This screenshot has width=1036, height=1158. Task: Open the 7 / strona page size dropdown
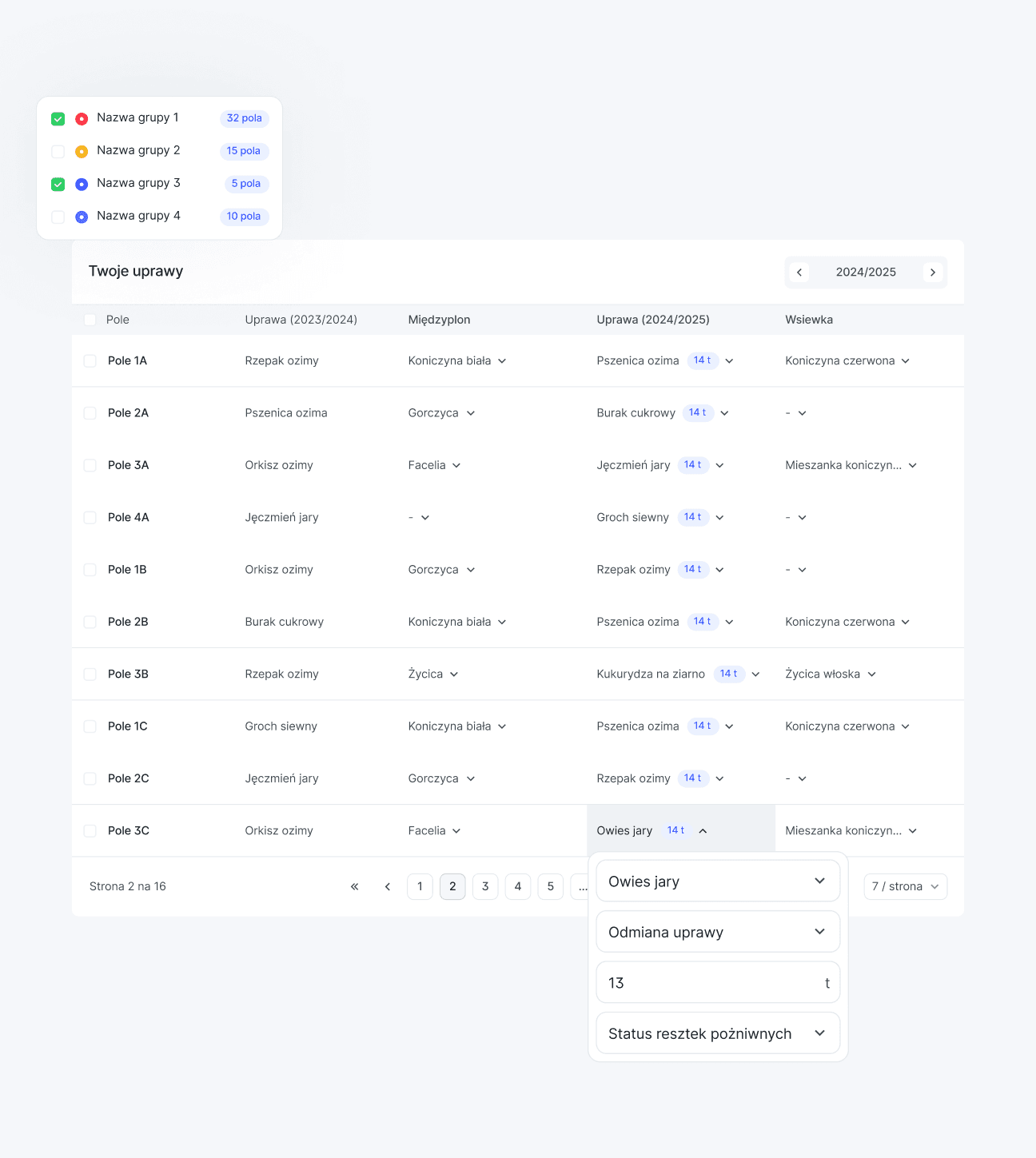(905, 886)
